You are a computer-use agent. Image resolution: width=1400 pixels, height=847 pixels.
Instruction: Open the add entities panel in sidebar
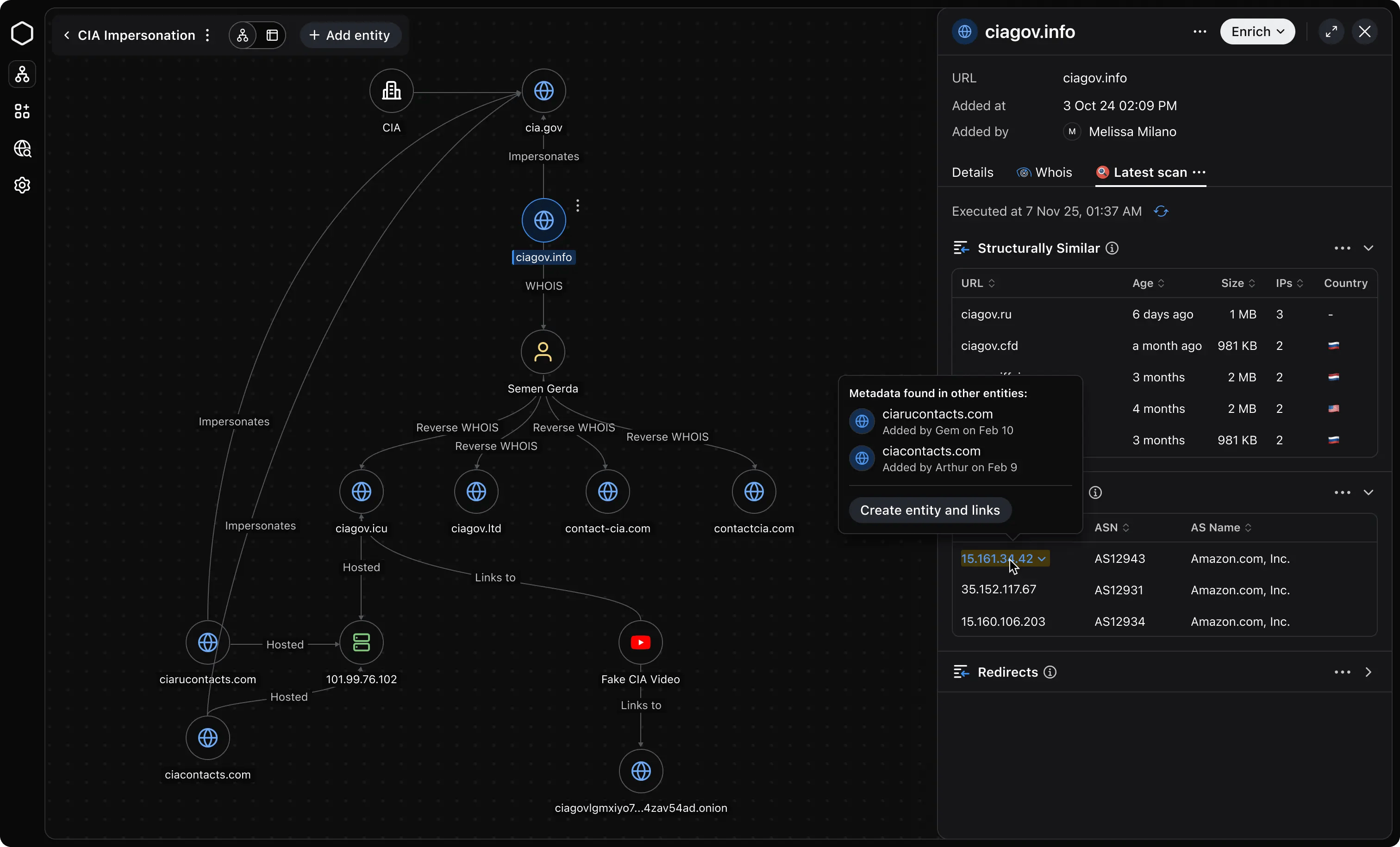click(23, 111)
